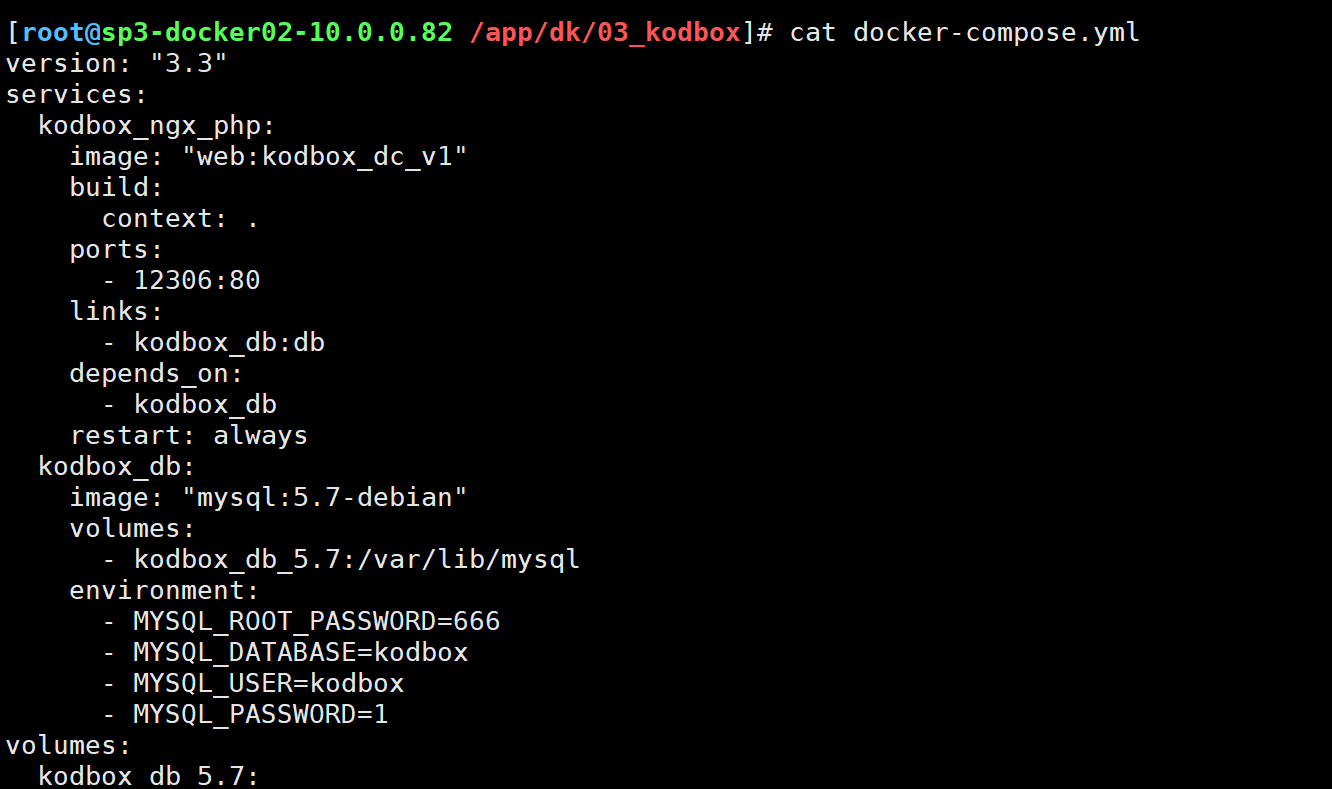Click the MYSQL_ROOT_PASSWORD=666 line
The image size is (1332, 789).
316,622
